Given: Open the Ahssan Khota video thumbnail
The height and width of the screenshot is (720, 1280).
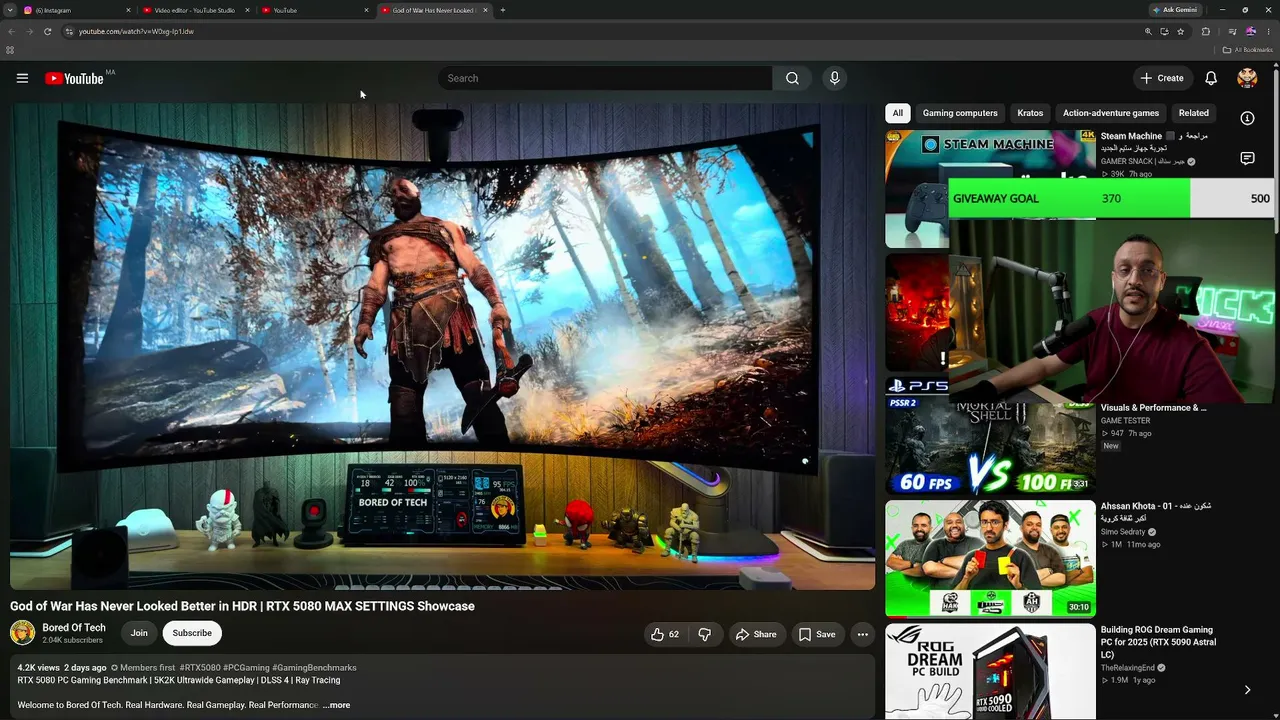Looking at the screenshot, I should [990, 558].
